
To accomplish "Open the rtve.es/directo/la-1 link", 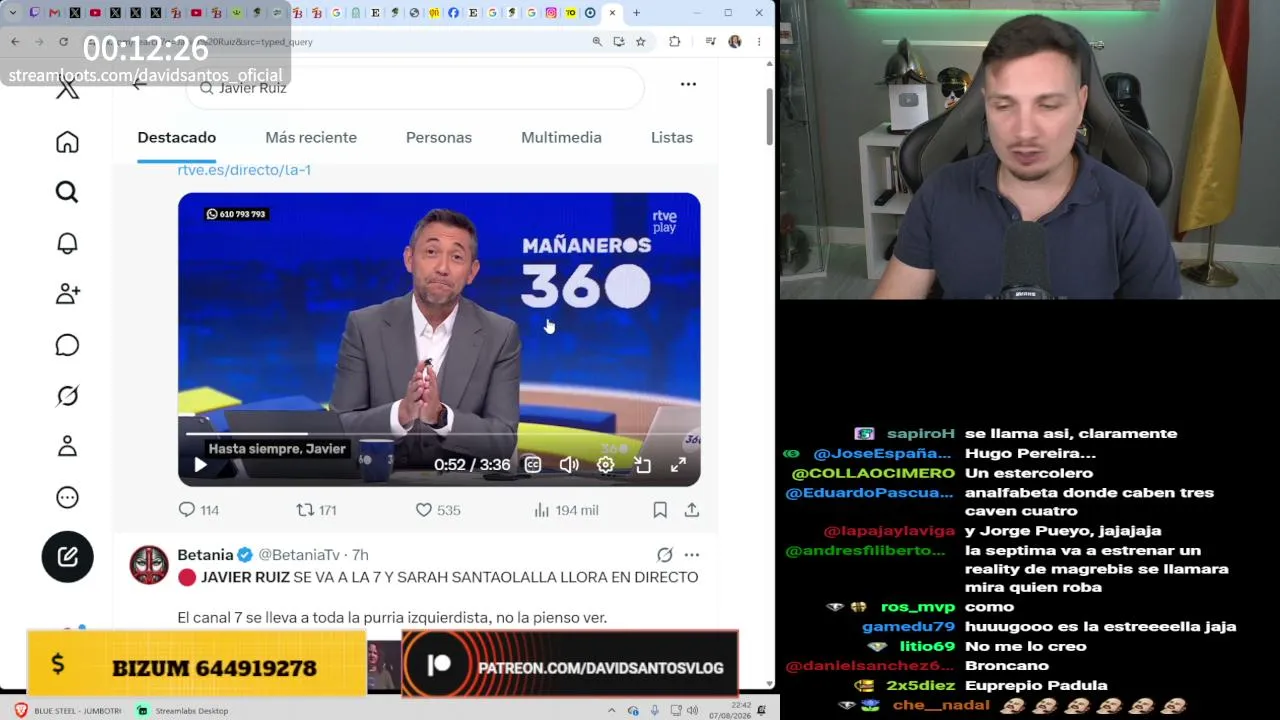I will (244, 170).
